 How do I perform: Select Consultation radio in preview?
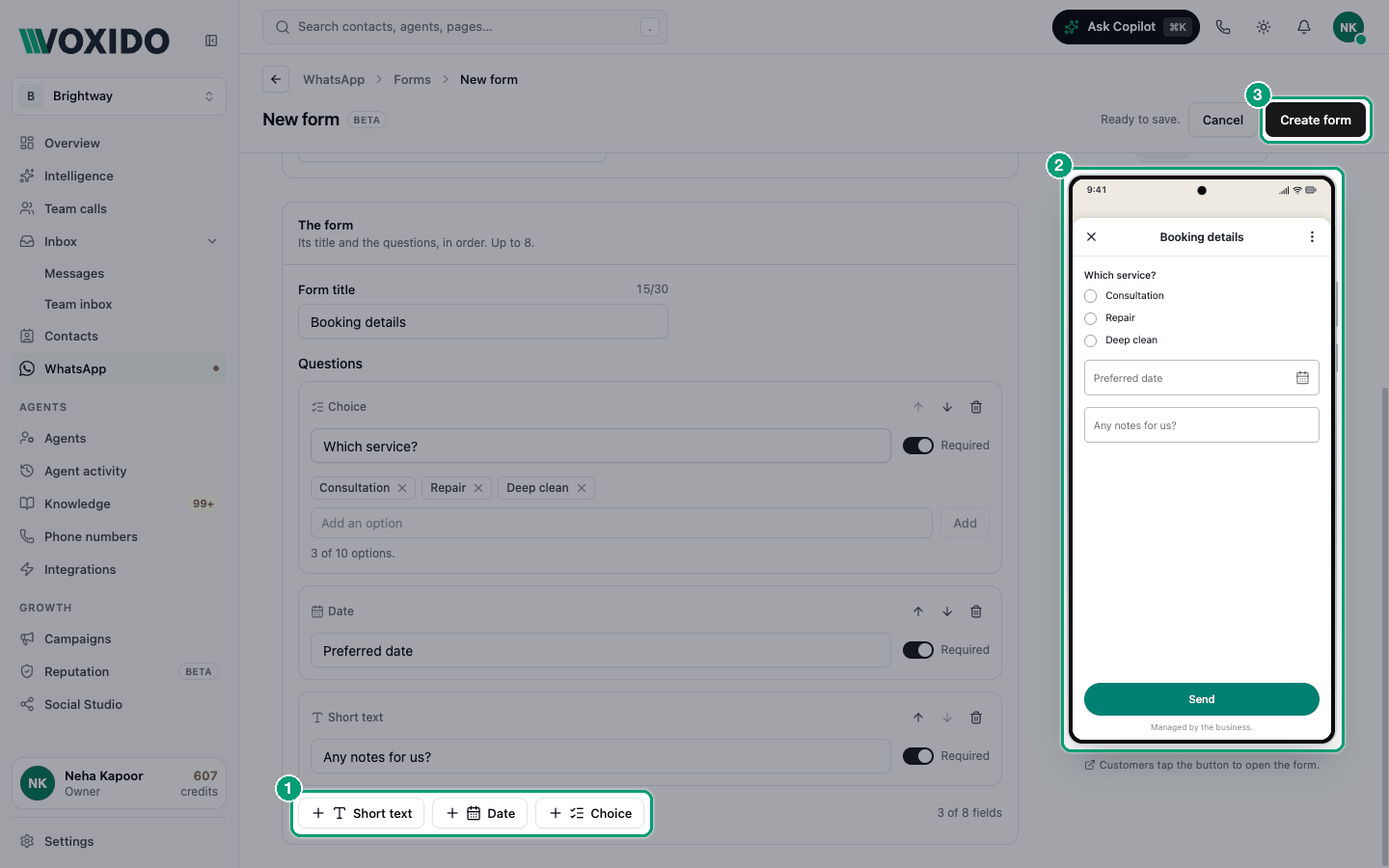(1091, 296)
